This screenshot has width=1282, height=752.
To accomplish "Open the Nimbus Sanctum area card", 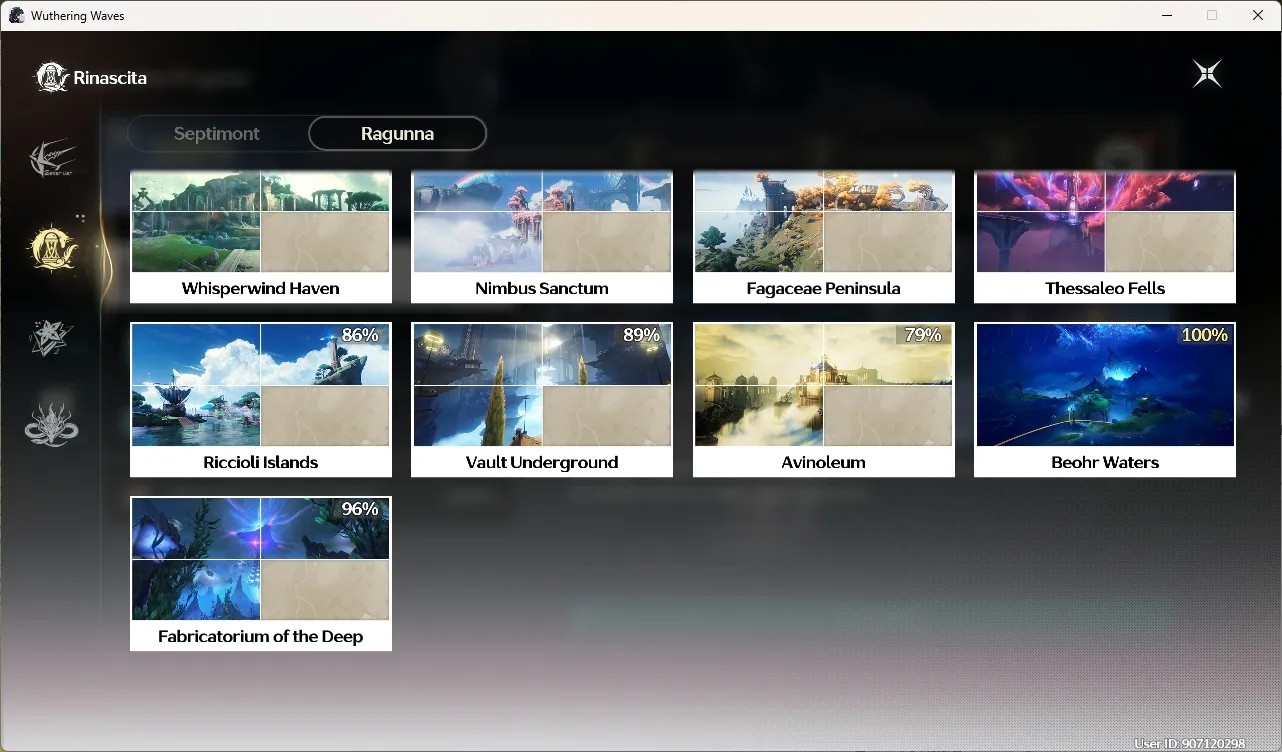I will point(542,237).
